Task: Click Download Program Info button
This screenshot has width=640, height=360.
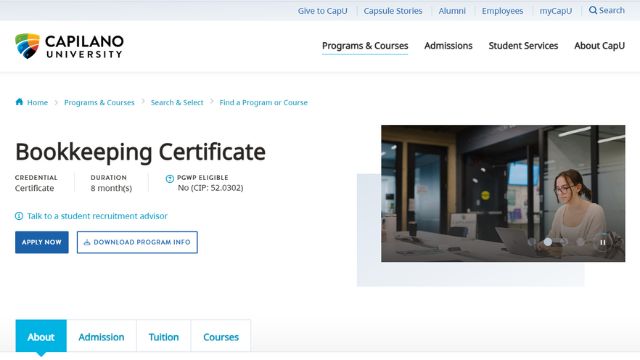Action: [137, 242]
